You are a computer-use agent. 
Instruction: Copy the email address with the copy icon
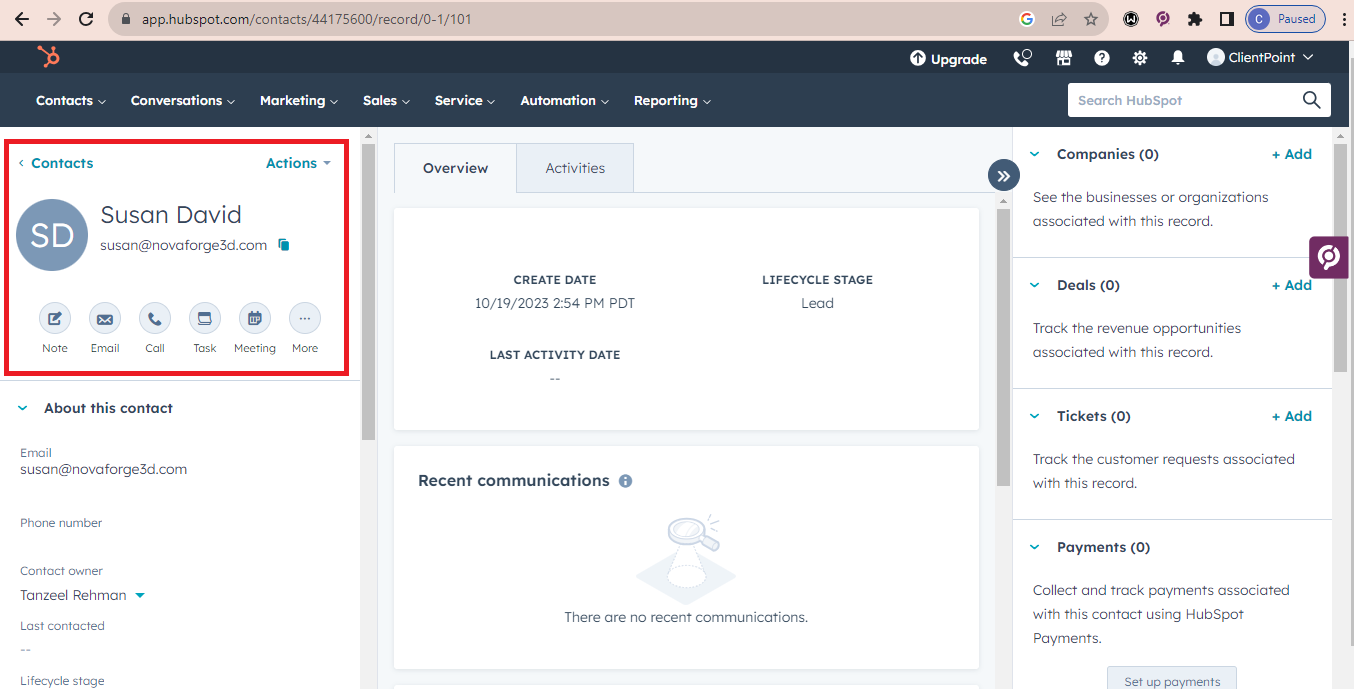pos(284,245)
